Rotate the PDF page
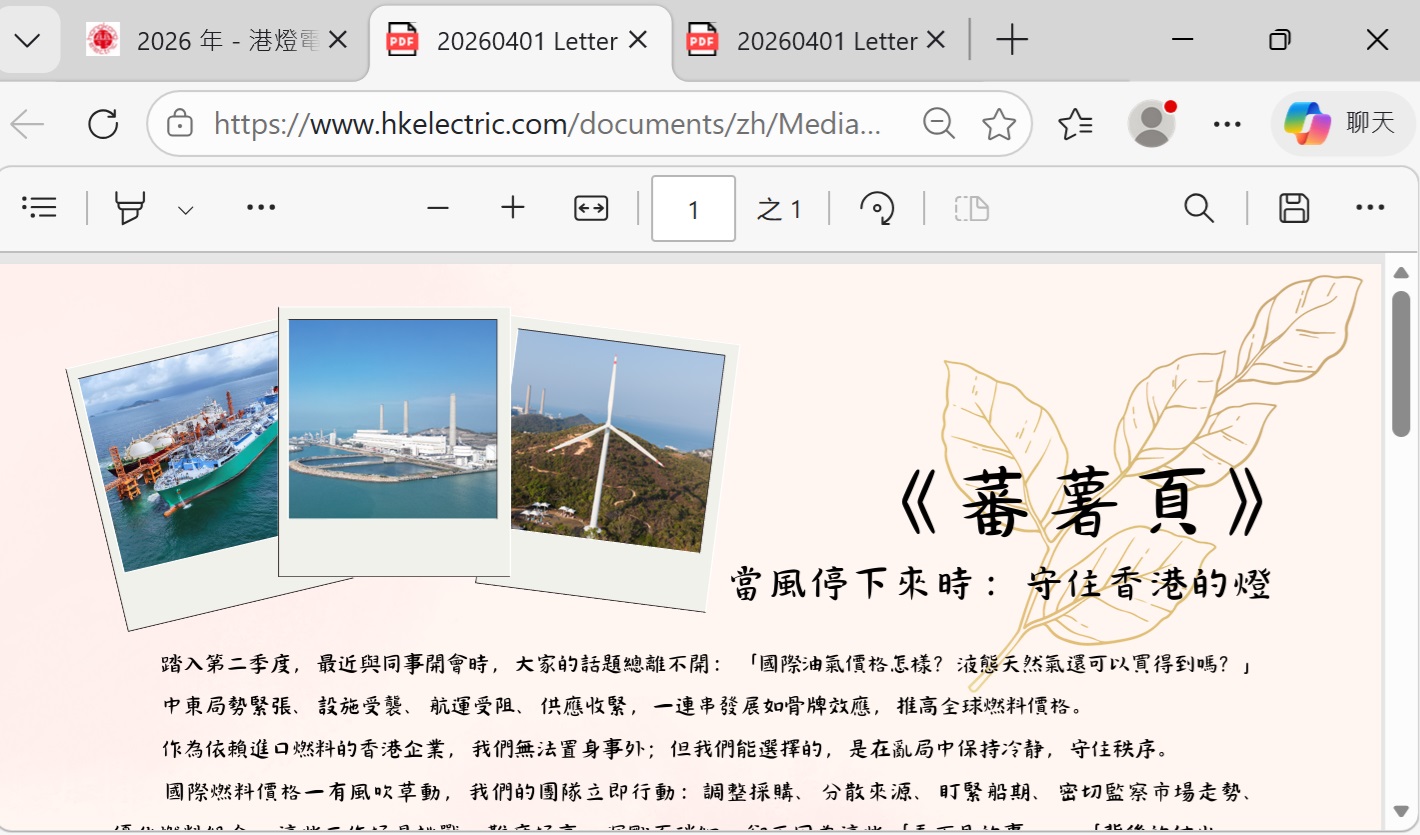This screenshot has width=1420, height=835. [x=877, y=208]
